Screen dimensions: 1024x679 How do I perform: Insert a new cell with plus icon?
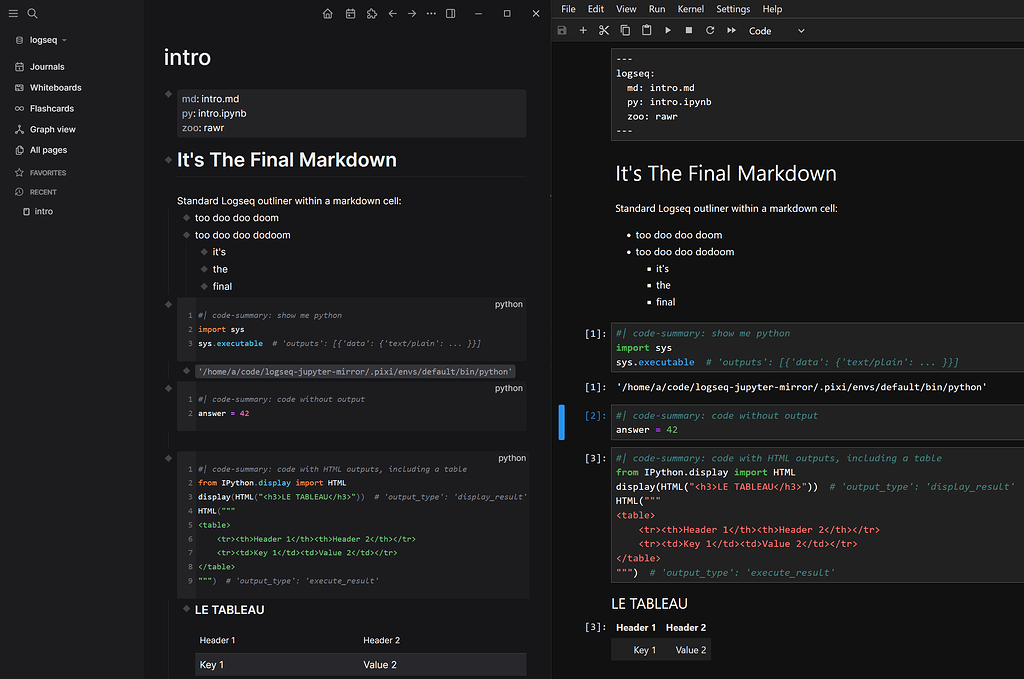[583, 31]
